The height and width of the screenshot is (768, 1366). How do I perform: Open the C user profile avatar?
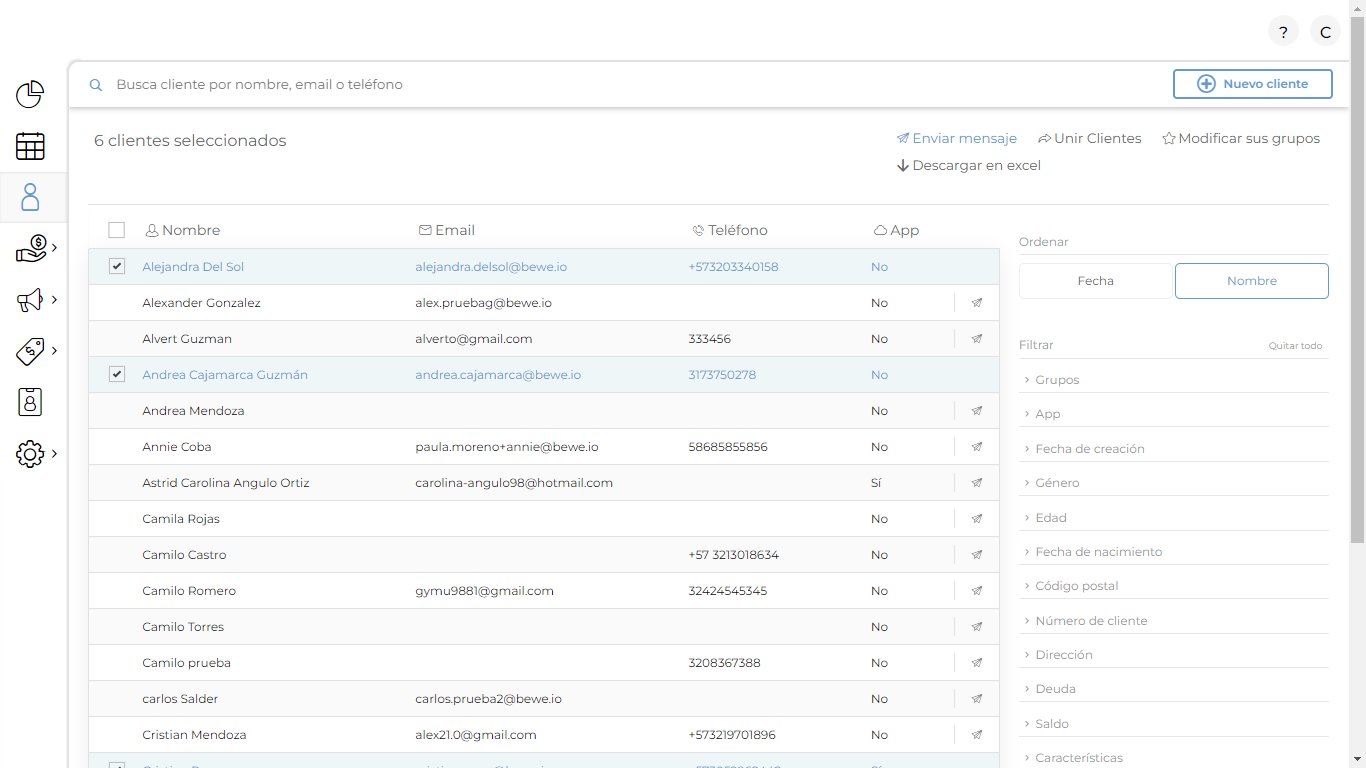click(1325, 32)
